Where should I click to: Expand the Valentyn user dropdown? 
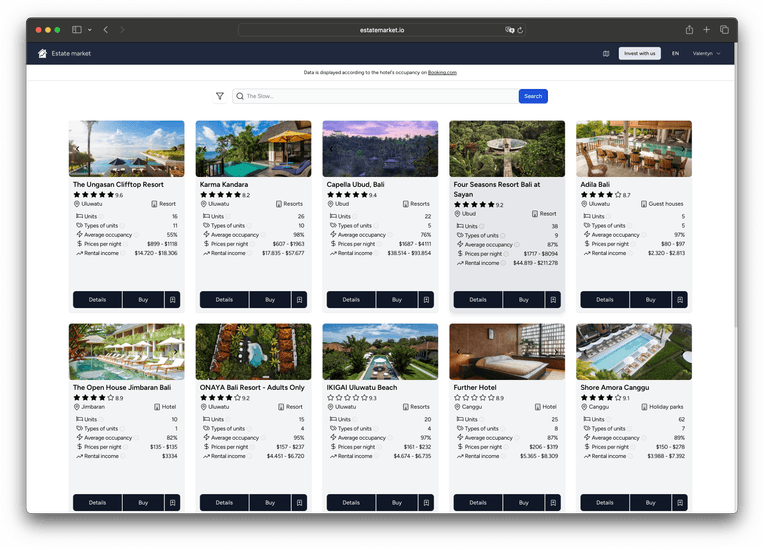[x=706, y=54]
